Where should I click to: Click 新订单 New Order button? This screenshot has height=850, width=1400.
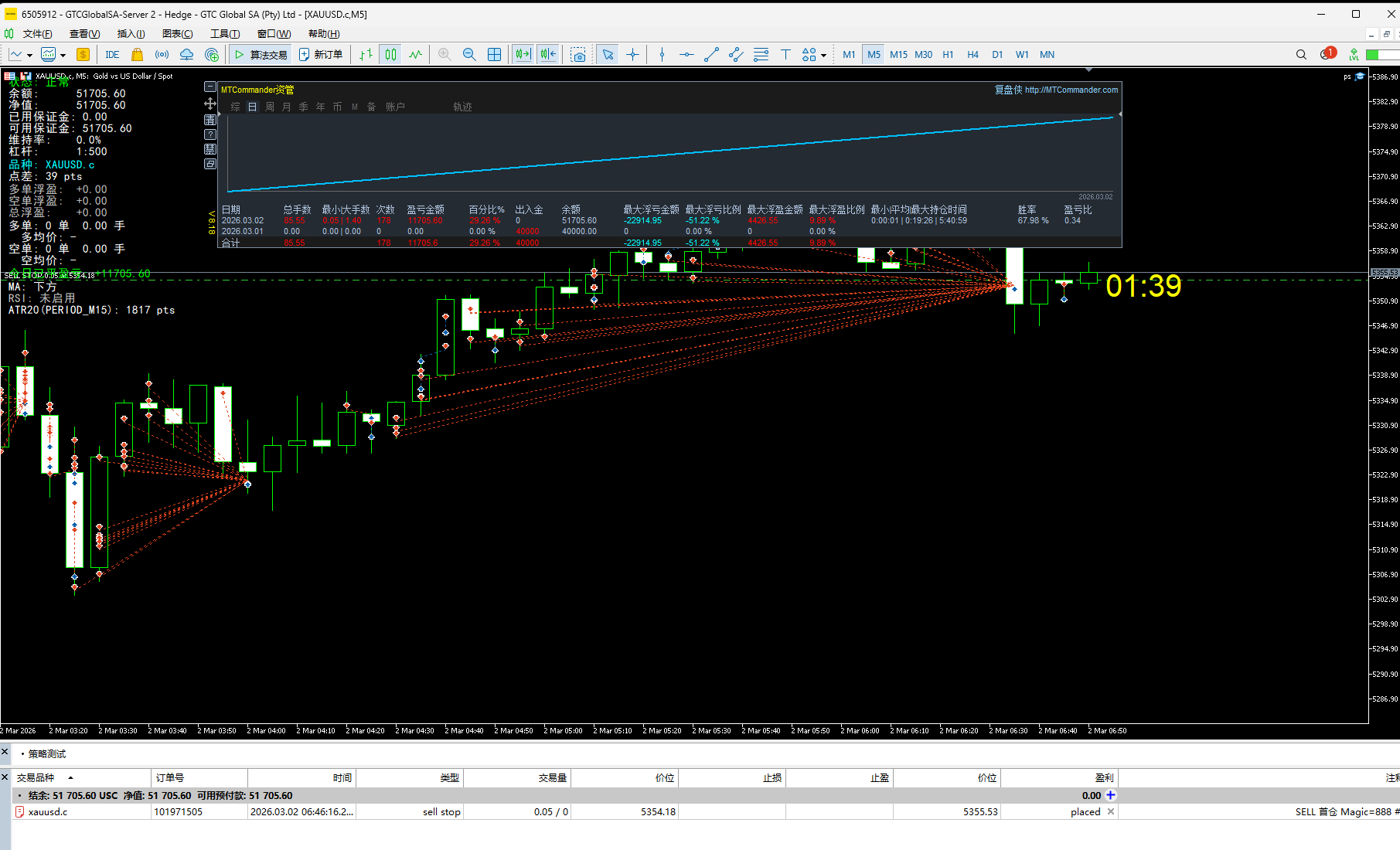pyautogui.click(x=321, y=54)
